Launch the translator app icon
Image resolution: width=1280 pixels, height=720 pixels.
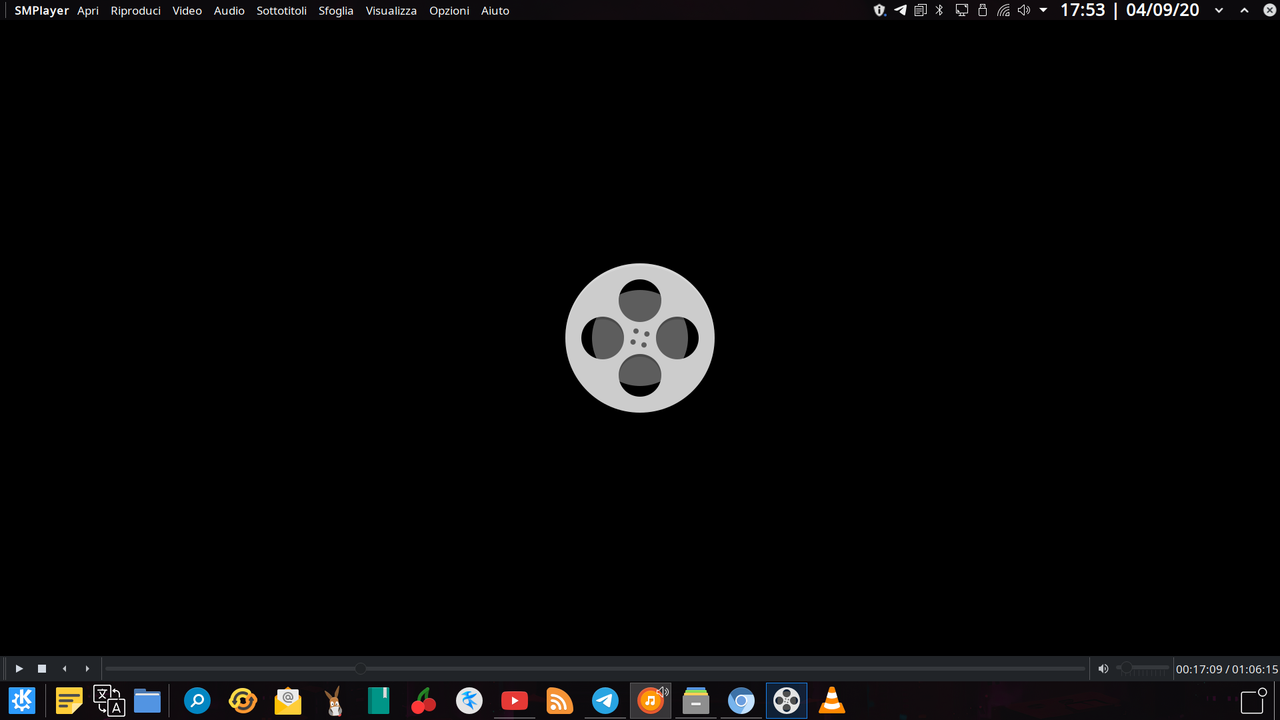pyautogui.click(x=109, y=701)
